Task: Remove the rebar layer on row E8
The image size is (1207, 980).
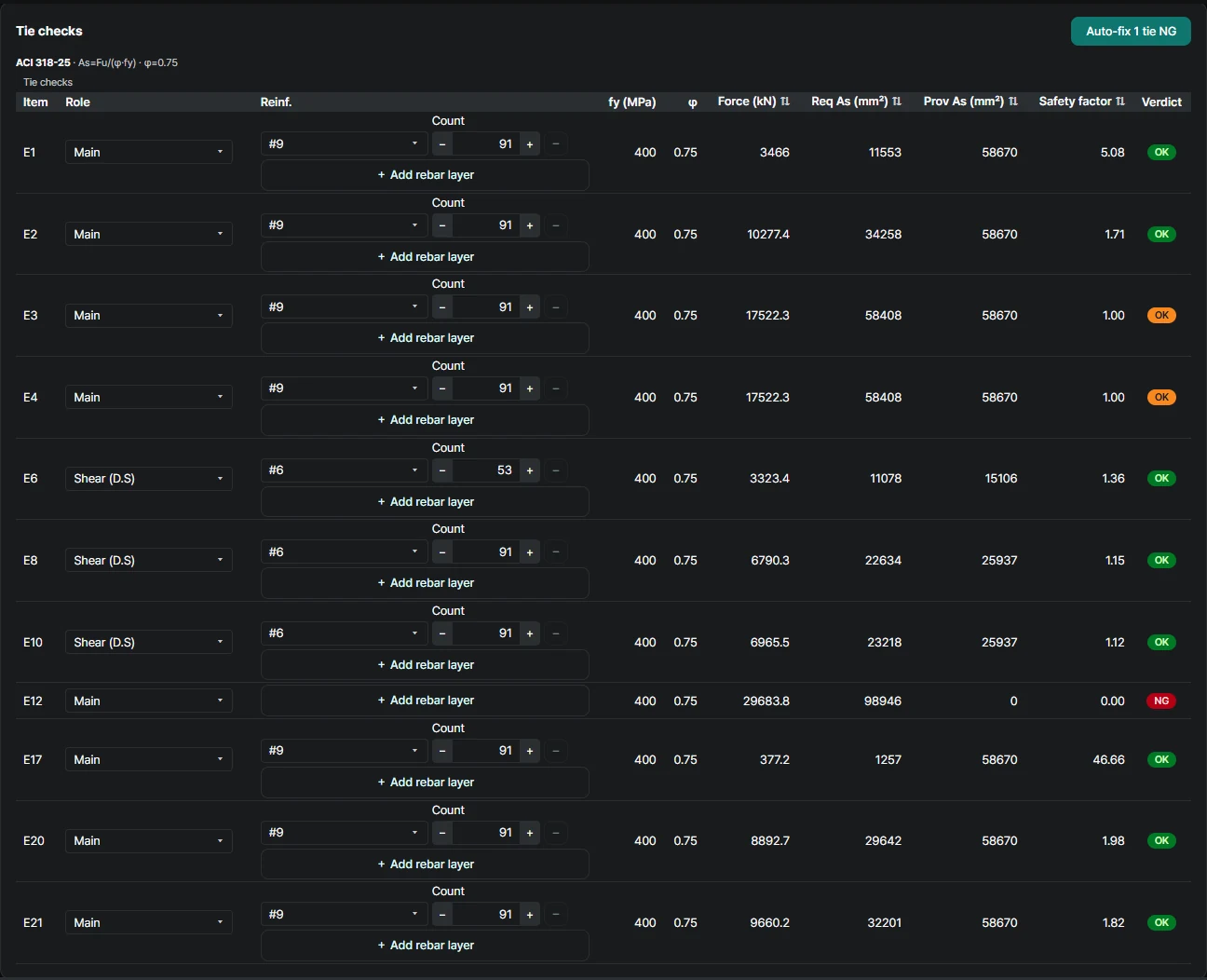Action: point(556,552)
